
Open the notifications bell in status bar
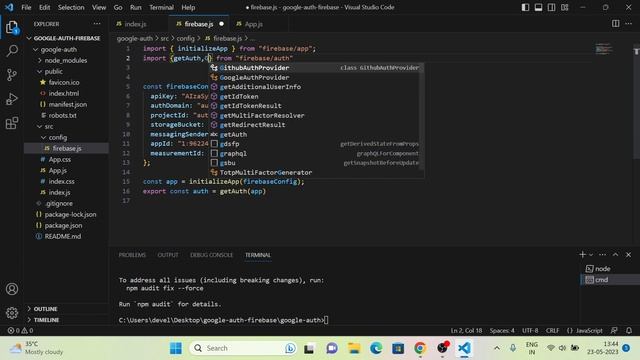(x=629, y=331)
